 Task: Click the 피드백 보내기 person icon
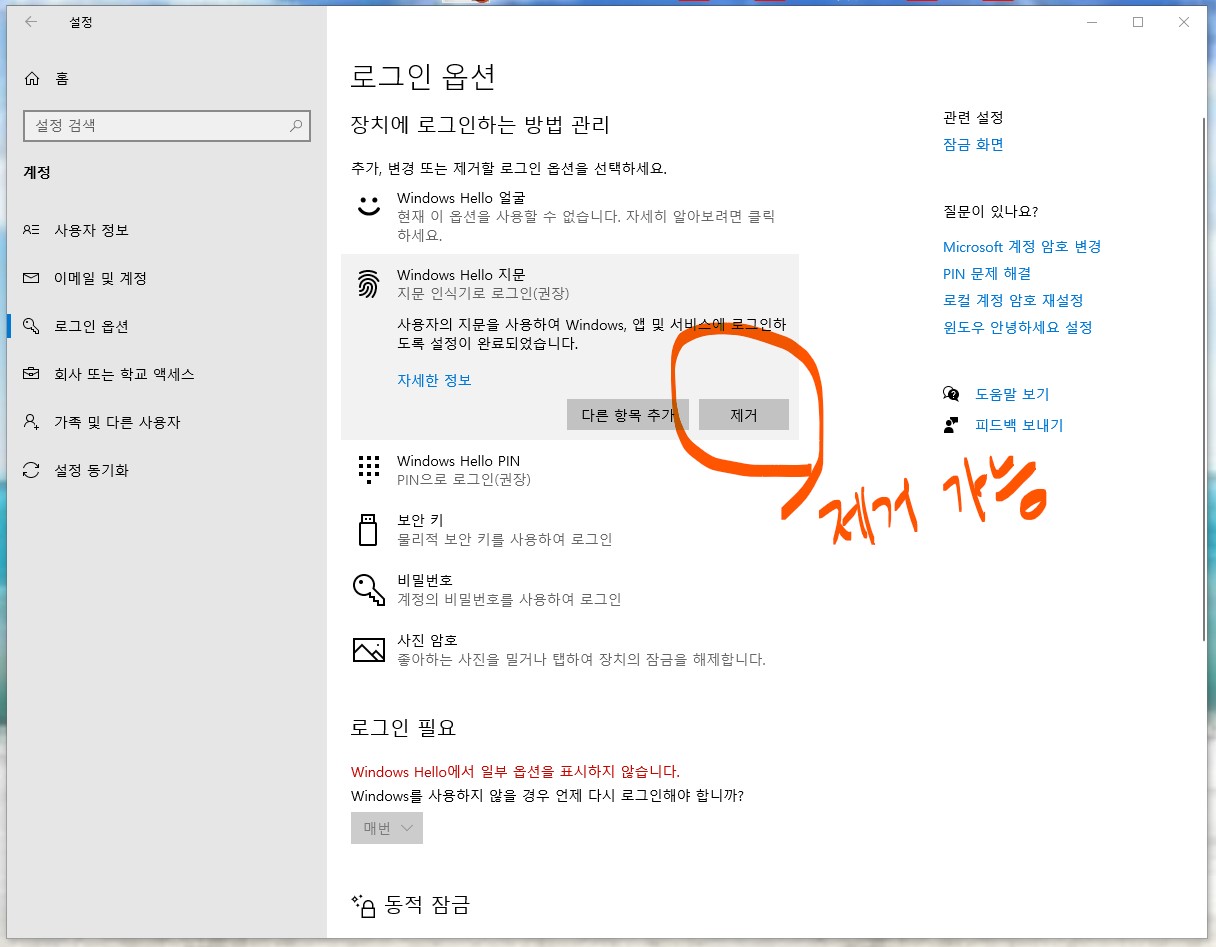click(x=951, y=425)
